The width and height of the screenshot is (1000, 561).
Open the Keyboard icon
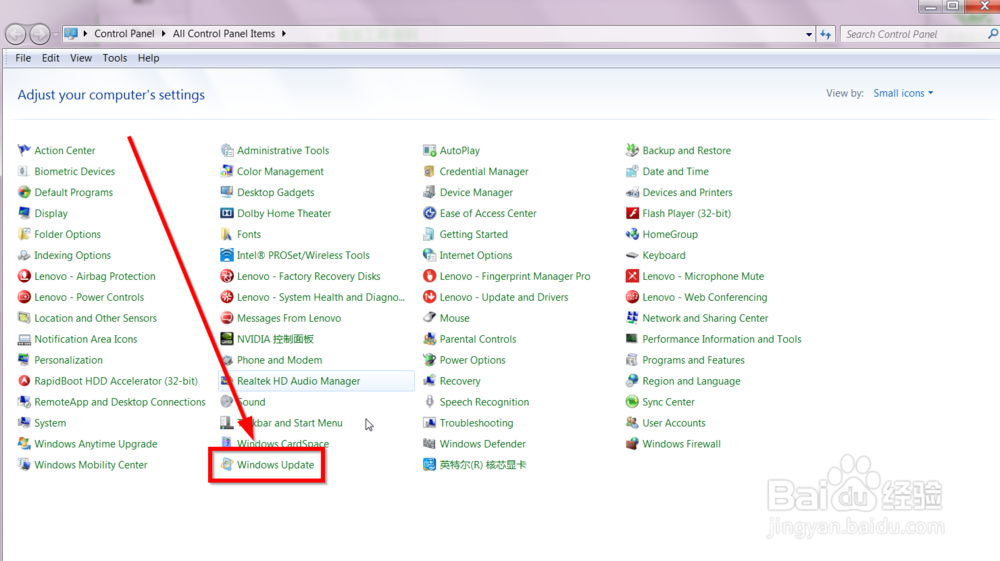click(632, 255)
